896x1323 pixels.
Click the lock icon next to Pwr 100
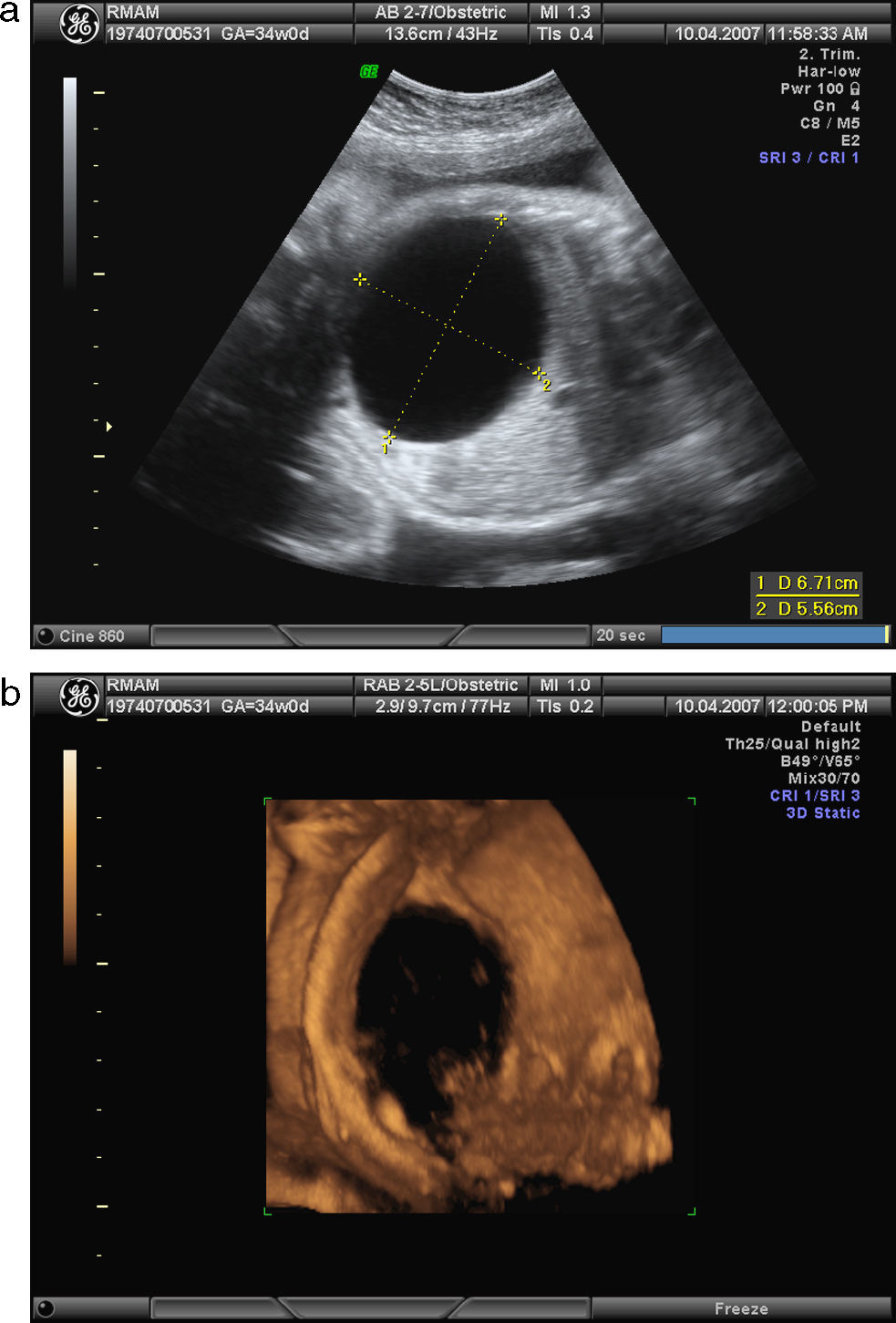[854, 88]
